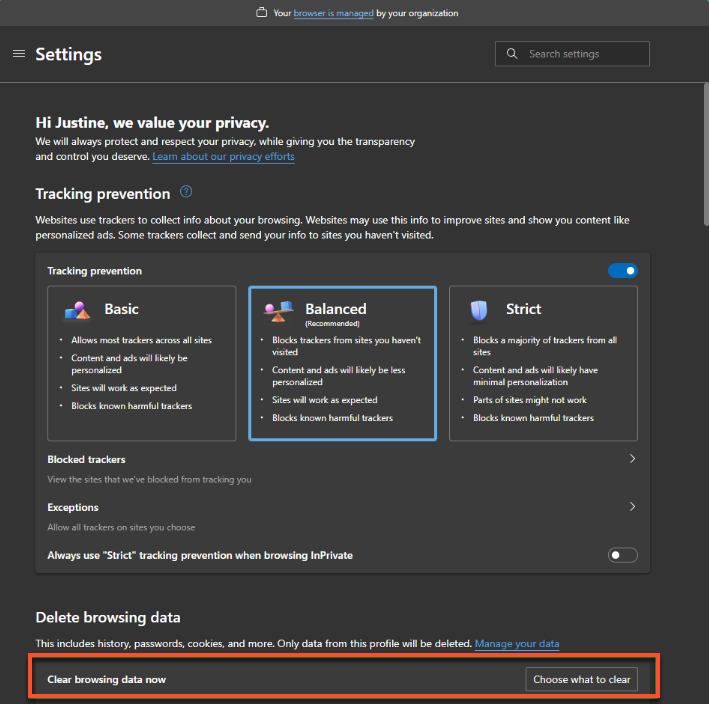Turn off the Tracking prevention toggle

(x=623, y=271)
